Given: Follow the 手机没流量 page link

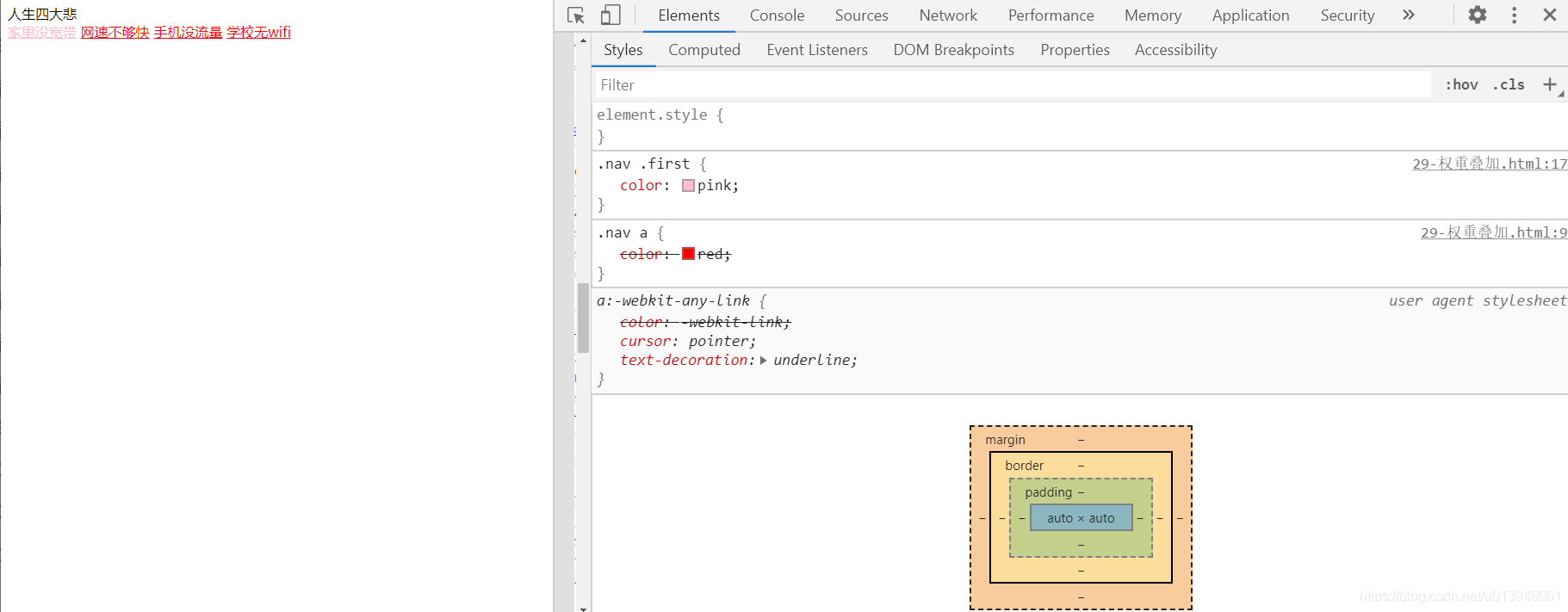Looking at the screenshot, I should pyautogui.click(x=188, y=32).
